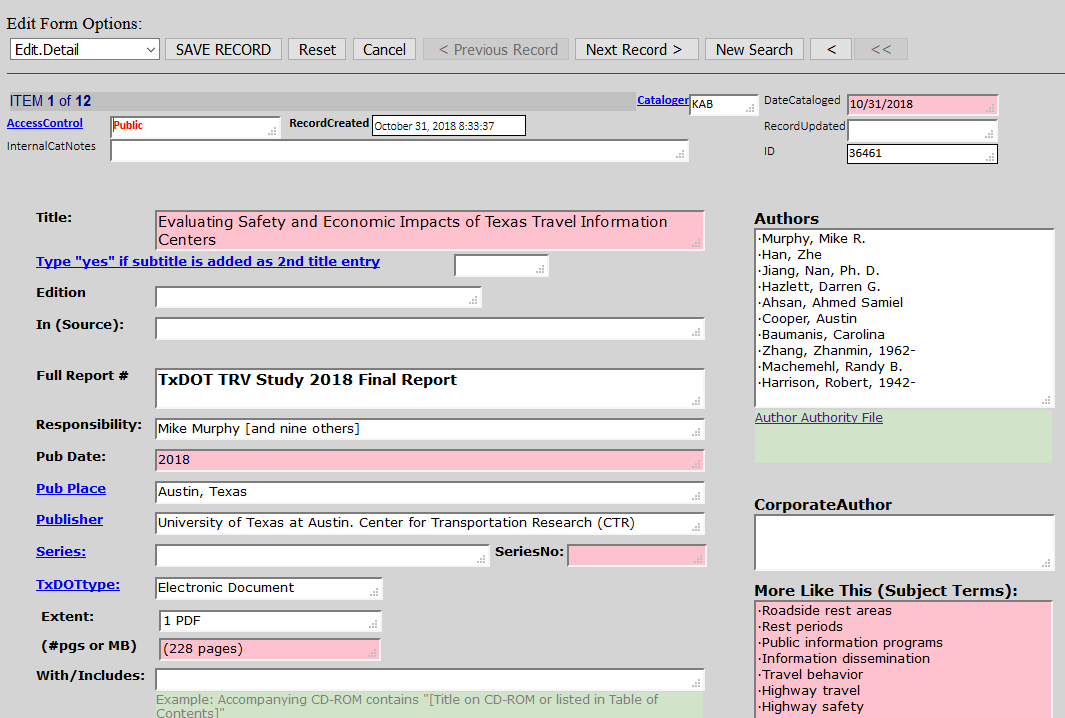Screen dimensions: 1065x718
Task: Click the In (Source) field
Action: [x=429, y=329]
